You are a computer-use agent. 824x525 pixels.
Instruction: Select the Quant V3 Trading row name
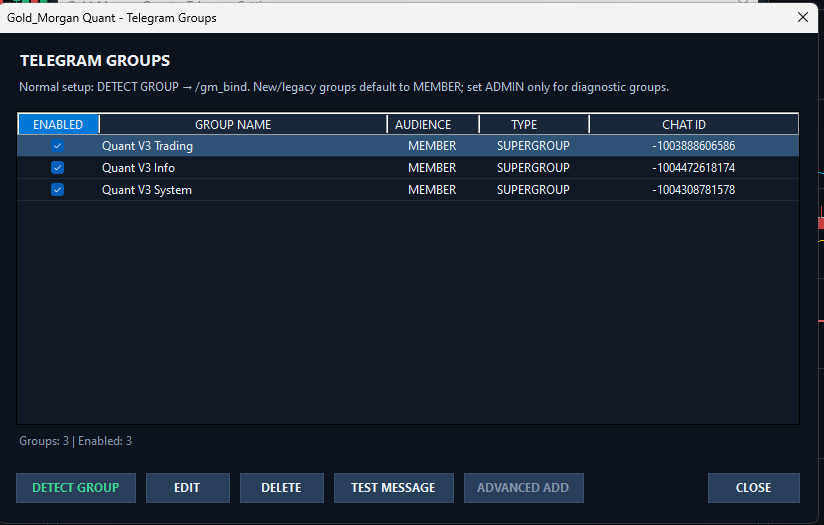(147, 146)
